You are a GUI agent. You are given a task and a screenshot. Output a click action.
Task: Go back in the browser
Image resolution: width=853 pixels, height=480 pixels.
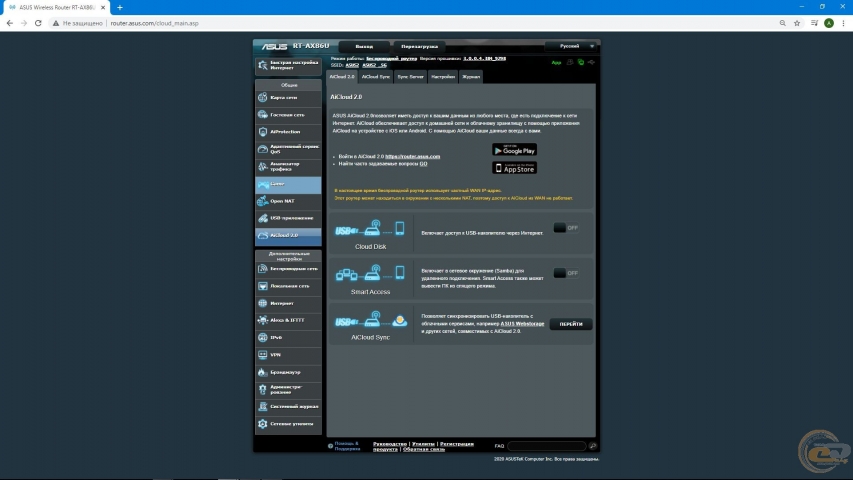10,23
